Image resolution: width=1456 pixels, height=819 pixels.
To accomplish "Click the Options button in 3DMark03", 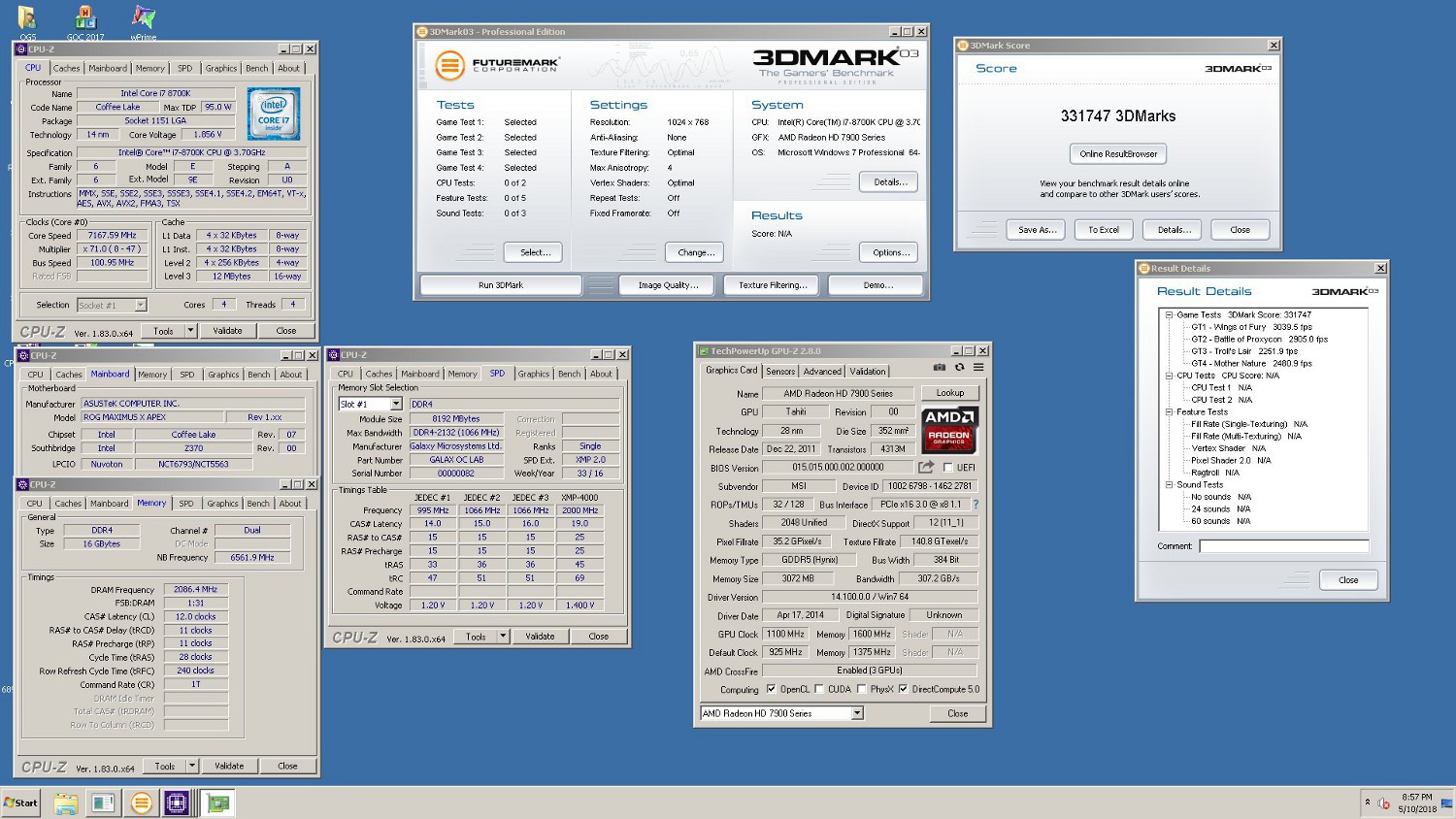I will coord(889,252).
